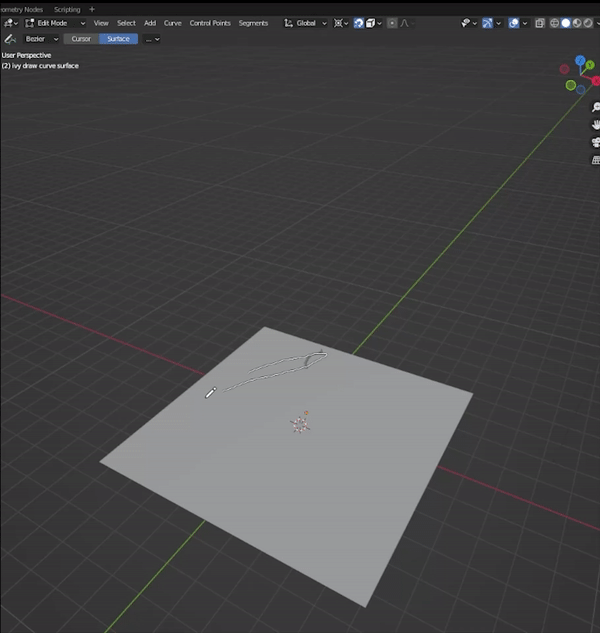
Task: Open the View menu
Action: (101, 23)
